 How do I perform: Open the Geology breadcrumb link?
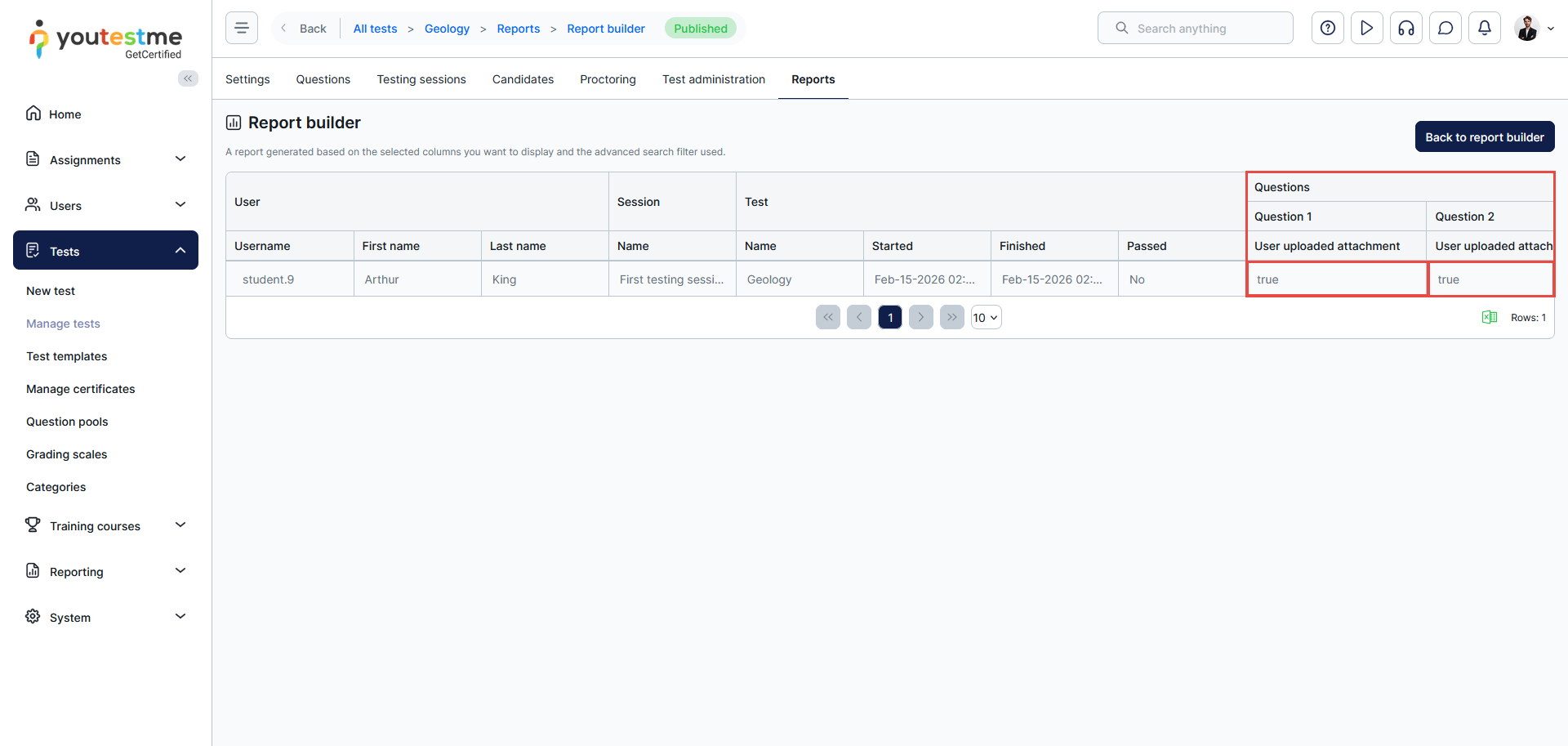click(x=447, y=29)
